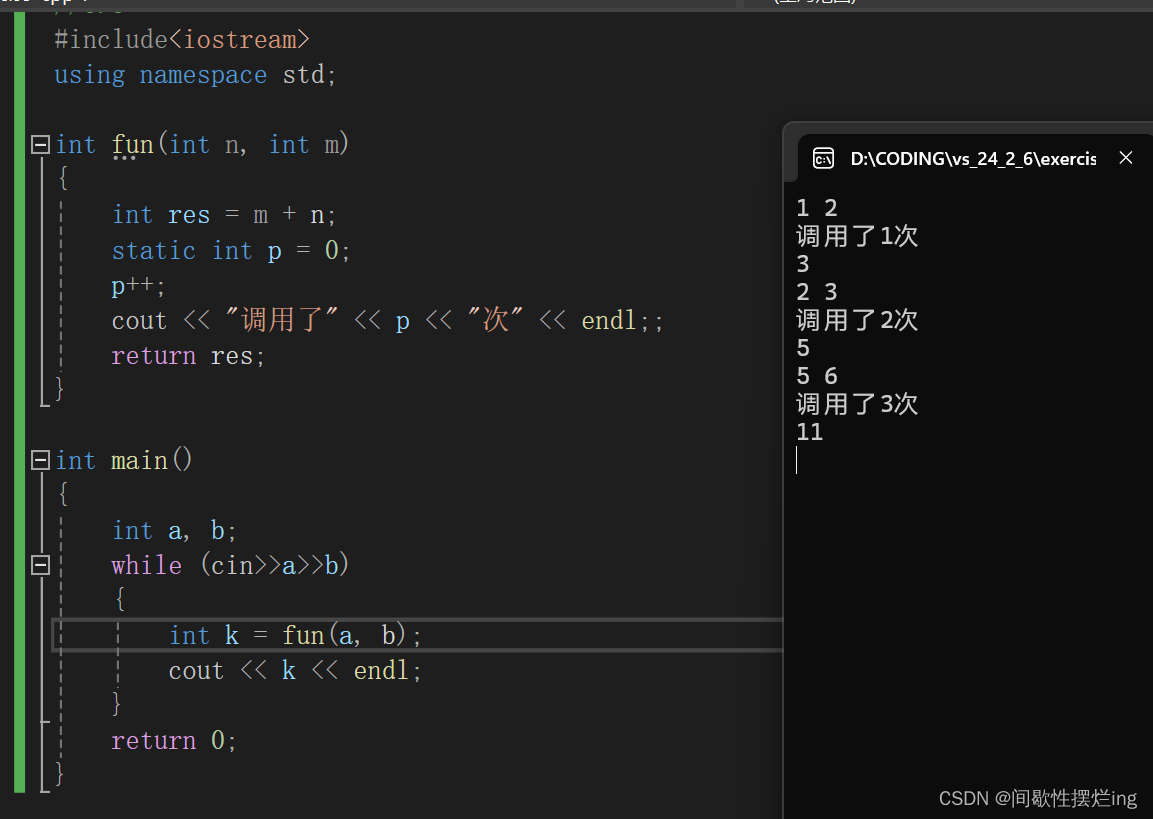
Task: Click on 'using namespace std;' line
Action: (195, 75)
